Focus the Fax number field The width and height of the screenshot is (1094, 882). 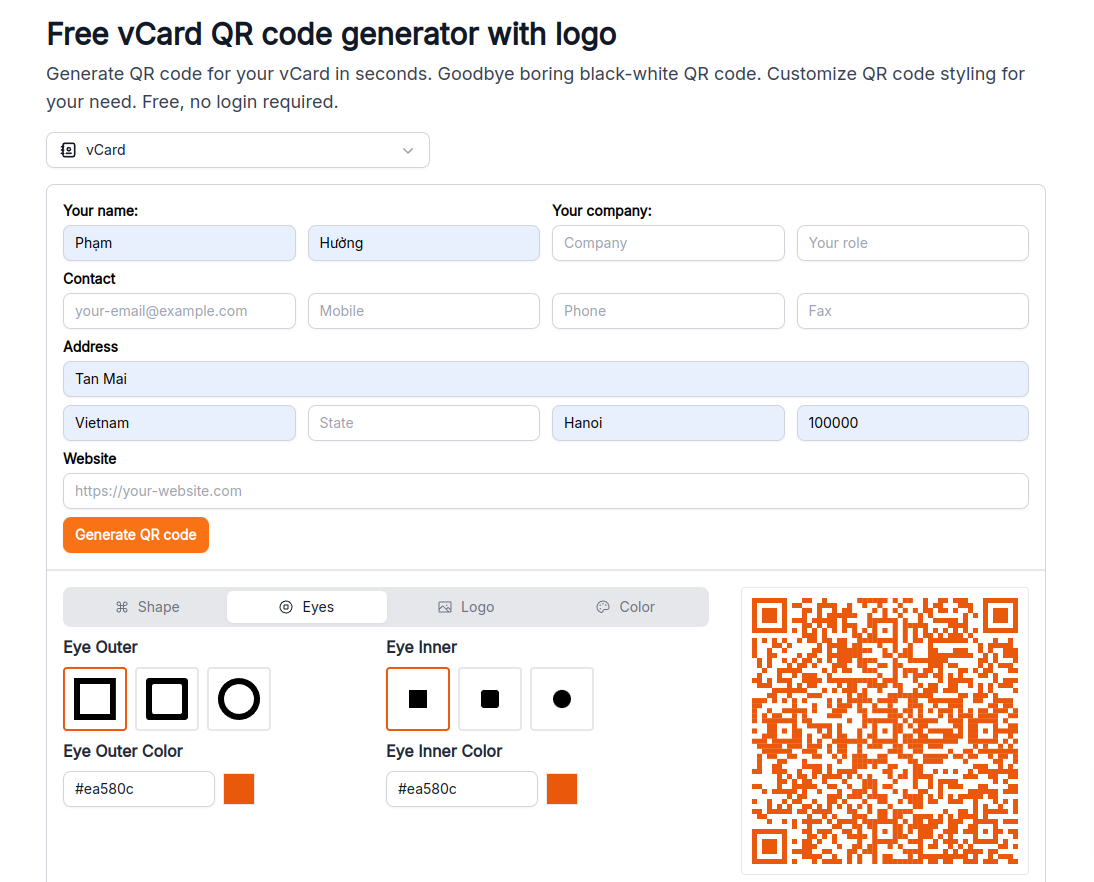[913, 311]
